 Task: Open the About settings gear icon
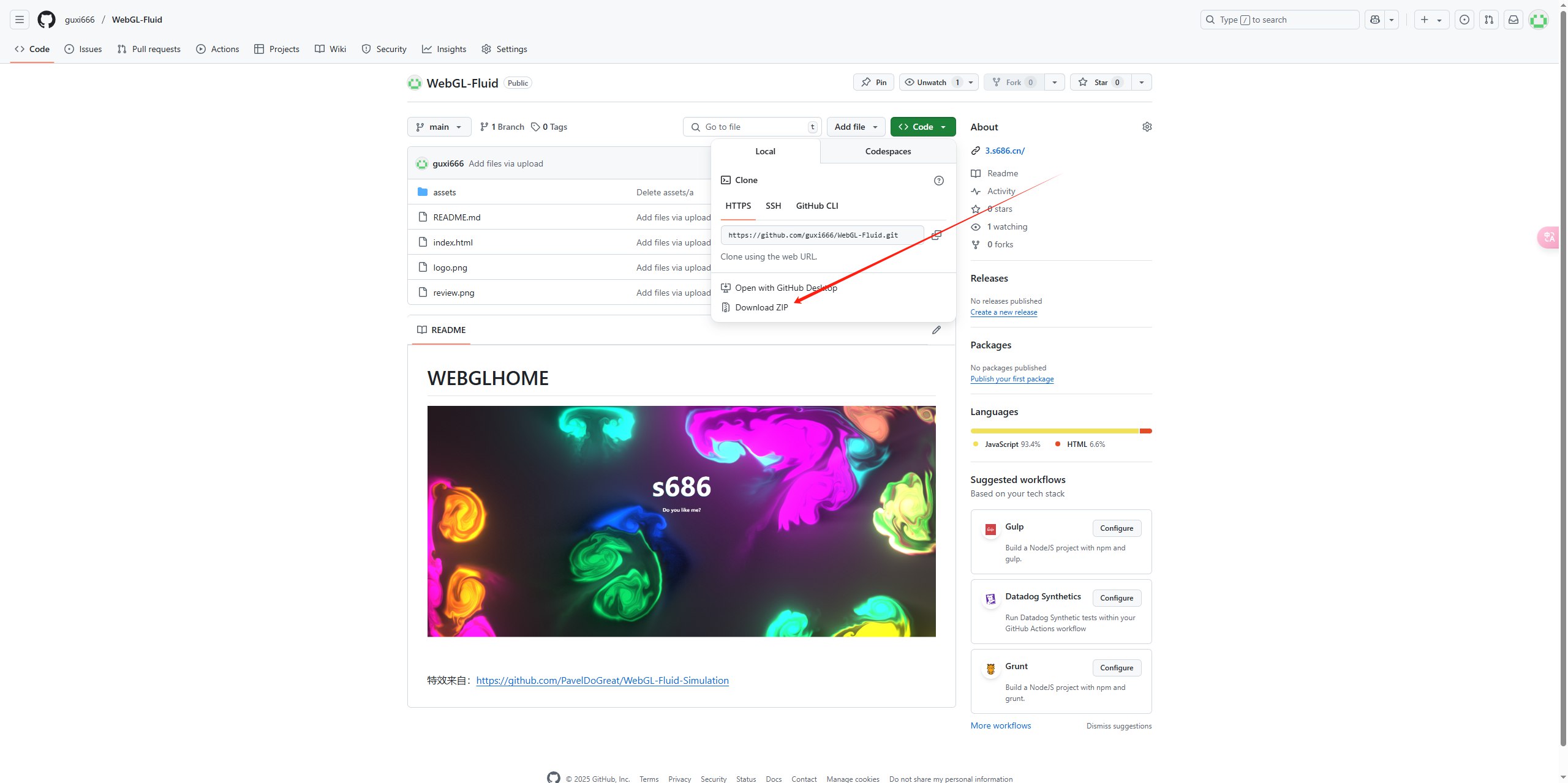coord(1147,127)
